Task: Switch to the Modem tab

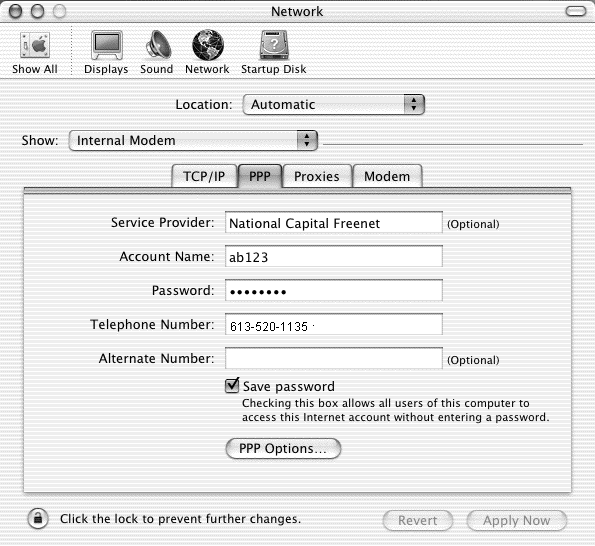Action: click(x=387, y=176)
